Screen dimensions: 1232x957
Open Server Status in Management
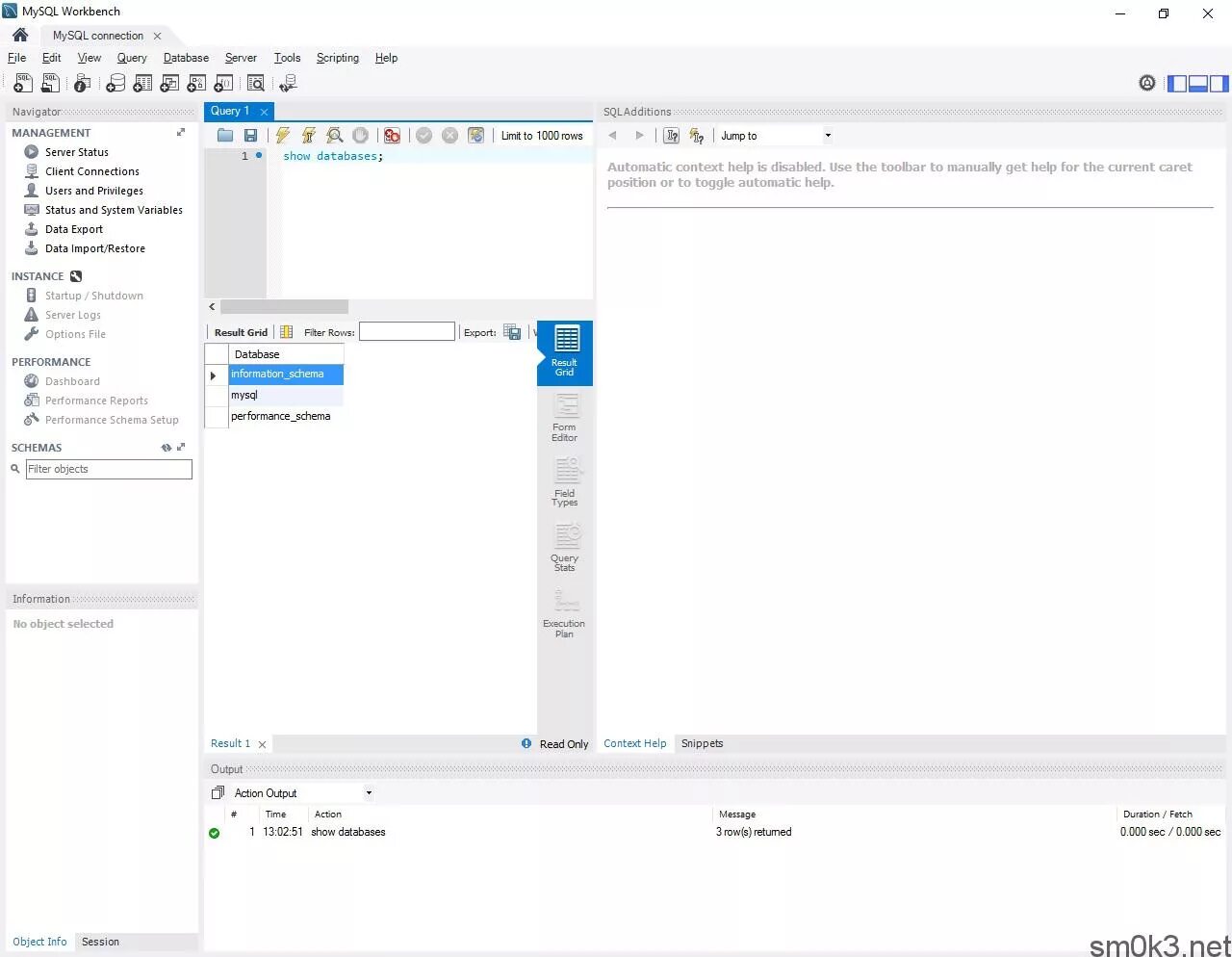click(x=77, y=152)
